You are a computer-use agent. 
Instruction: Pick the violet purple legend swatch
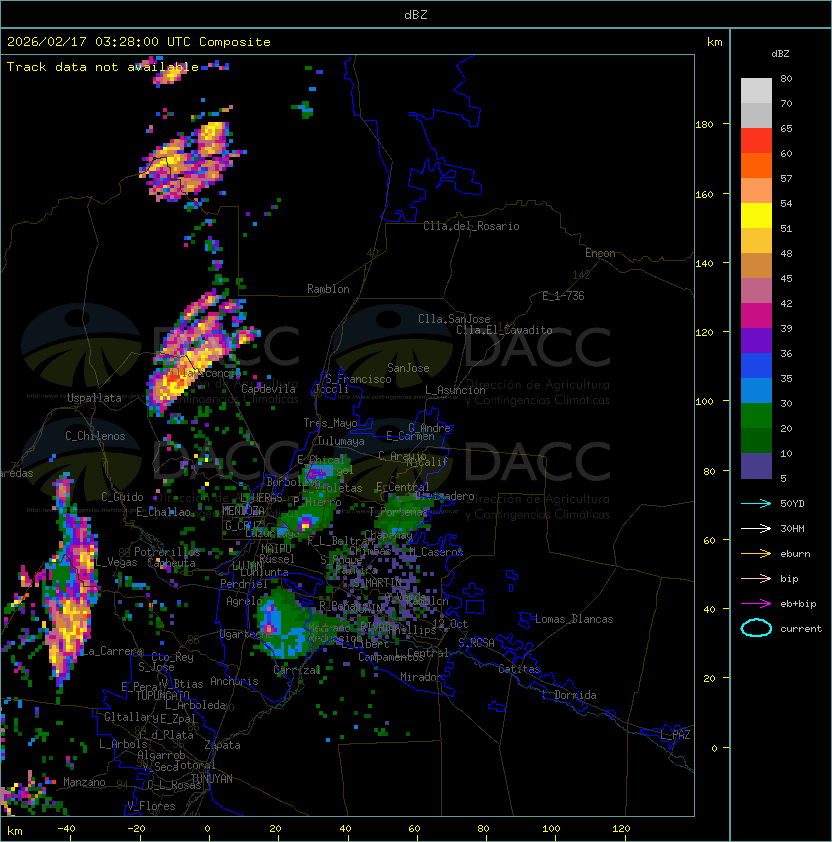[x=756, y=340]
